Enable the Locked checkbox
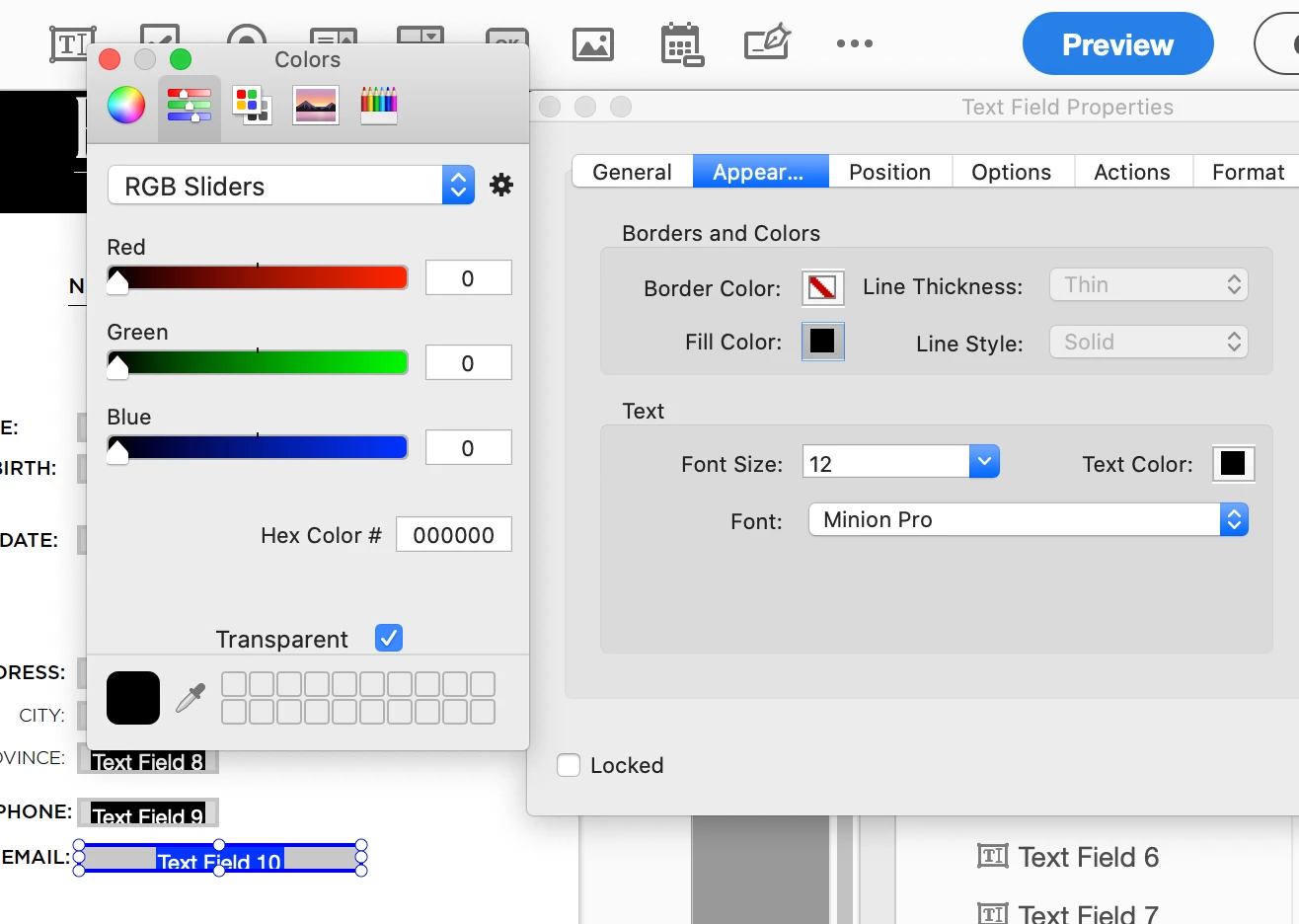The height and width of the screenshot is (924, 1299). pos(569,765)
